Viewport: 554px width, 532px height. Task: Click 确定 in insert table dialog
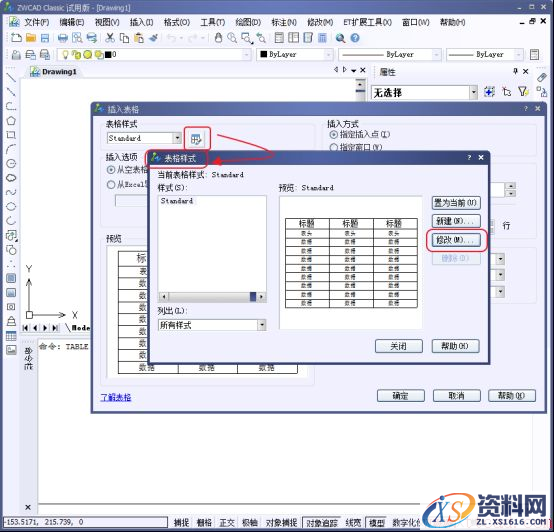point(401,396)
